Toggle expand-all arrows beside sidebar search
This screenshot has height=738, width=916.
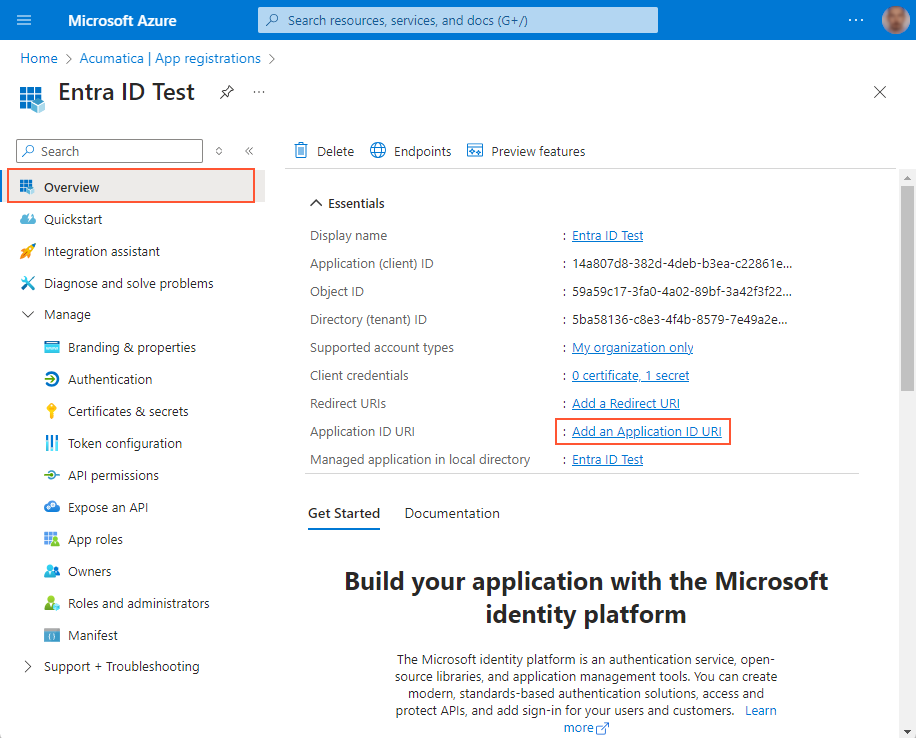220,151
